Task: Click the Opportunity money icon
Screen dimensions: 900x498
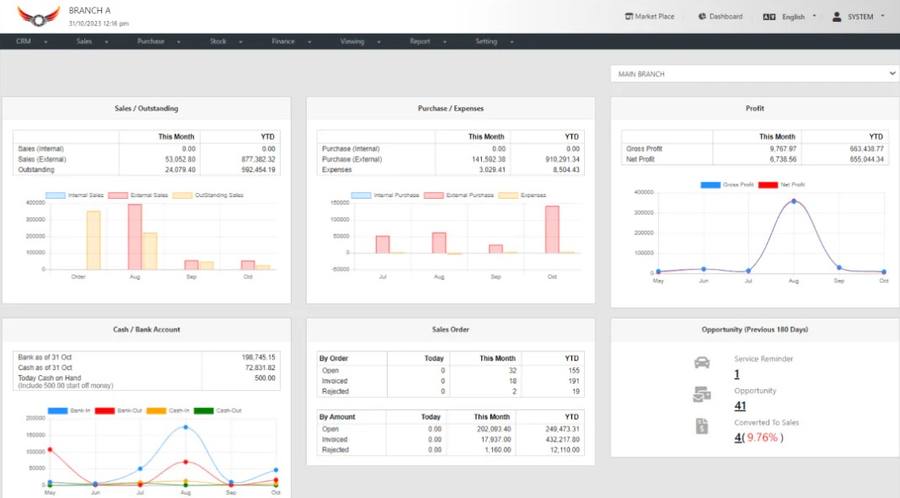Action: click(702, 394)
